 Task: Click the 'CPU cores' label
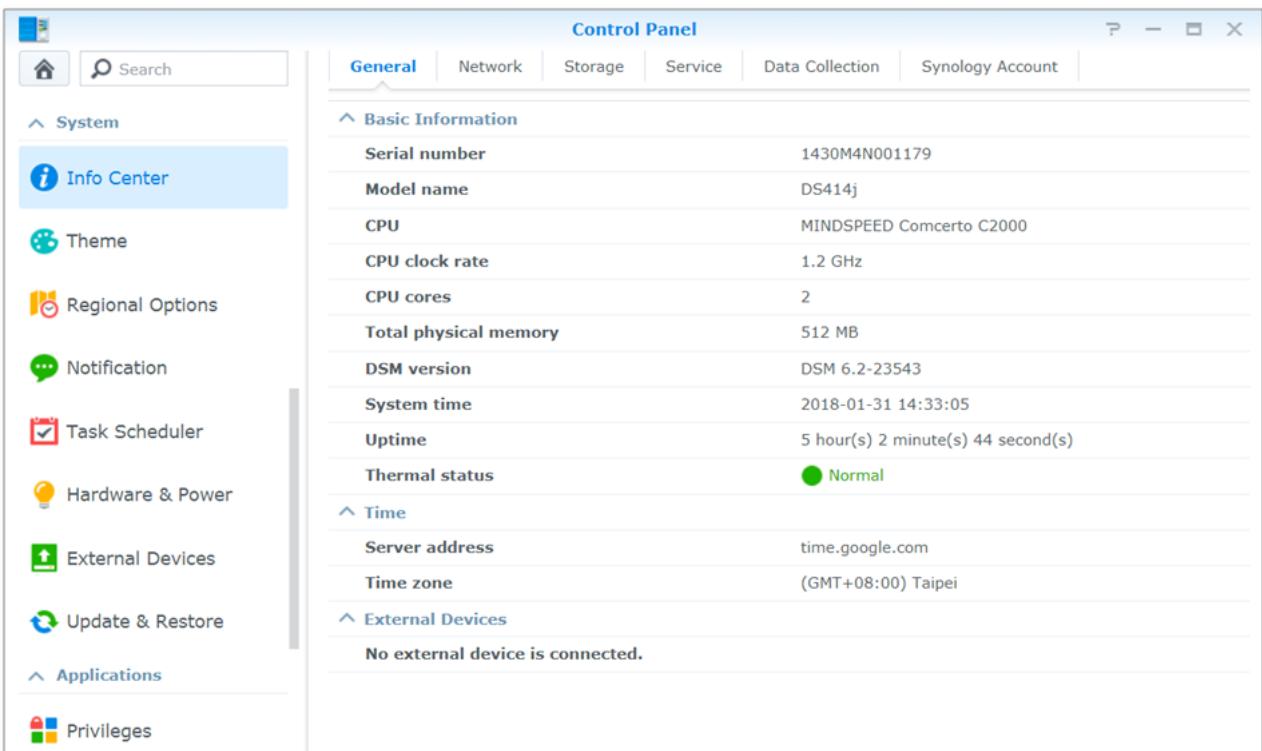408,297
